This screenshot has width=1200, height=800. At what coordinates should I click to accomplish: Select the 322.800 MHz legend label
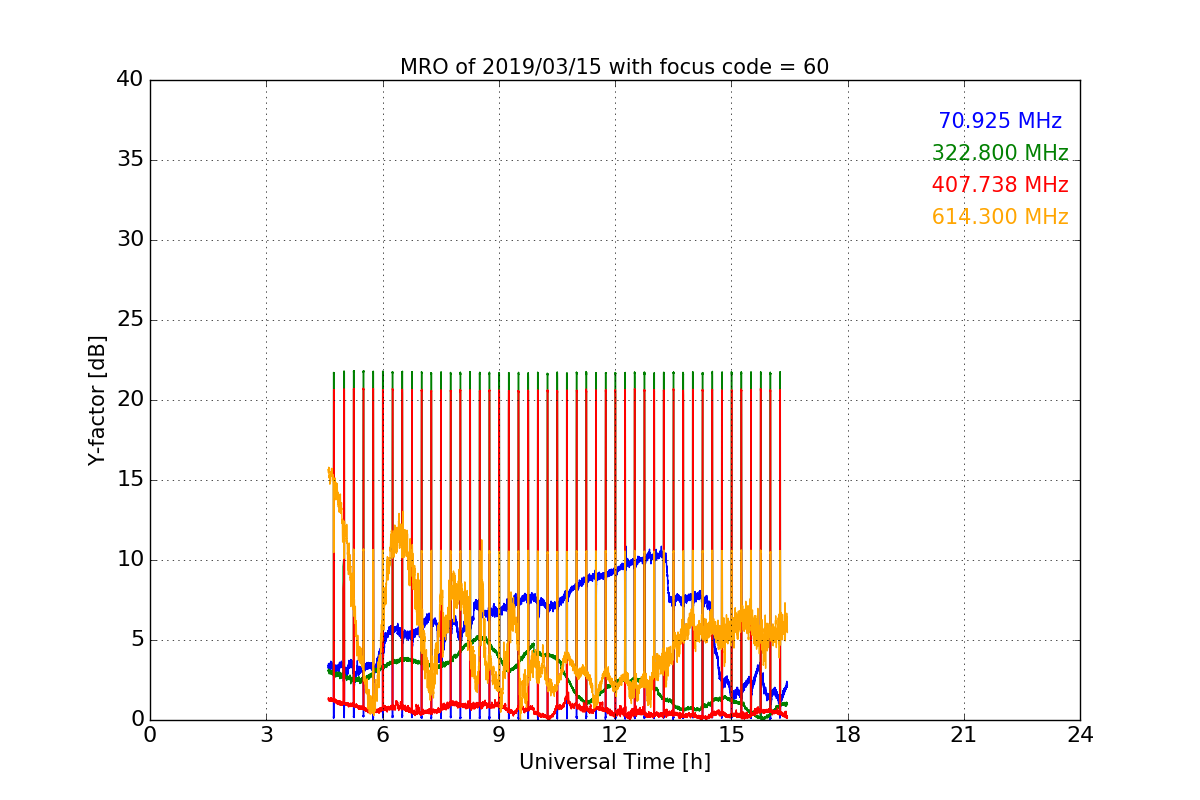tap(1000, 153)
